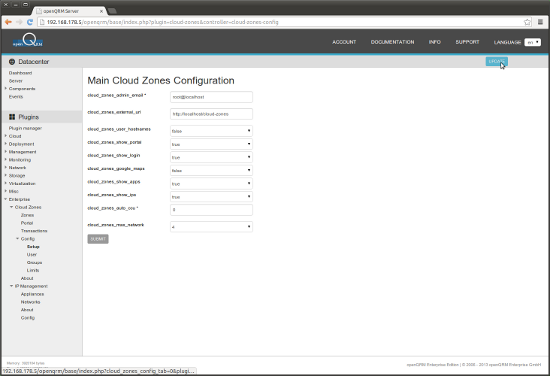Screen dimensions: 550x376
Task: Close the openQRM Server tab
Action: coord(101,11)
